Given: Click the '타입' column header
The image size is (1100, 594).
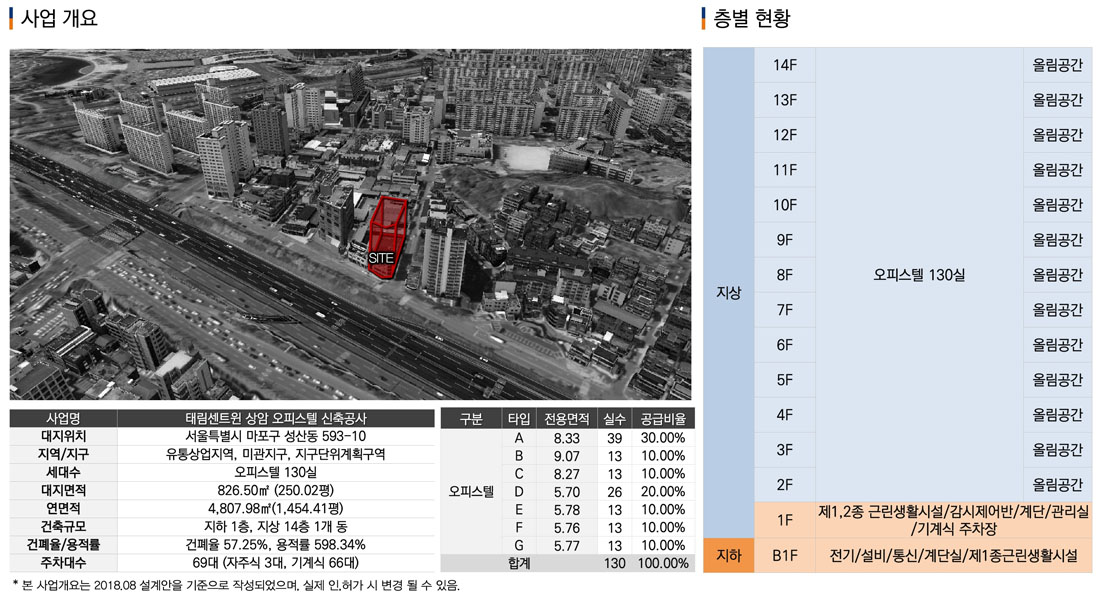Looking at the screenshot, I should click(519, 419).
